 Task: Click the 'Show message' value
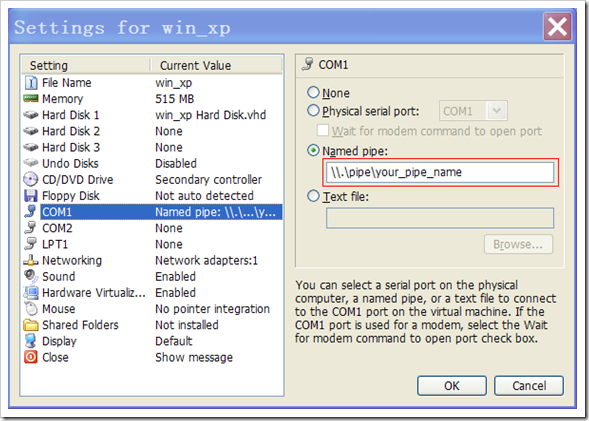[x=194, y=357]
